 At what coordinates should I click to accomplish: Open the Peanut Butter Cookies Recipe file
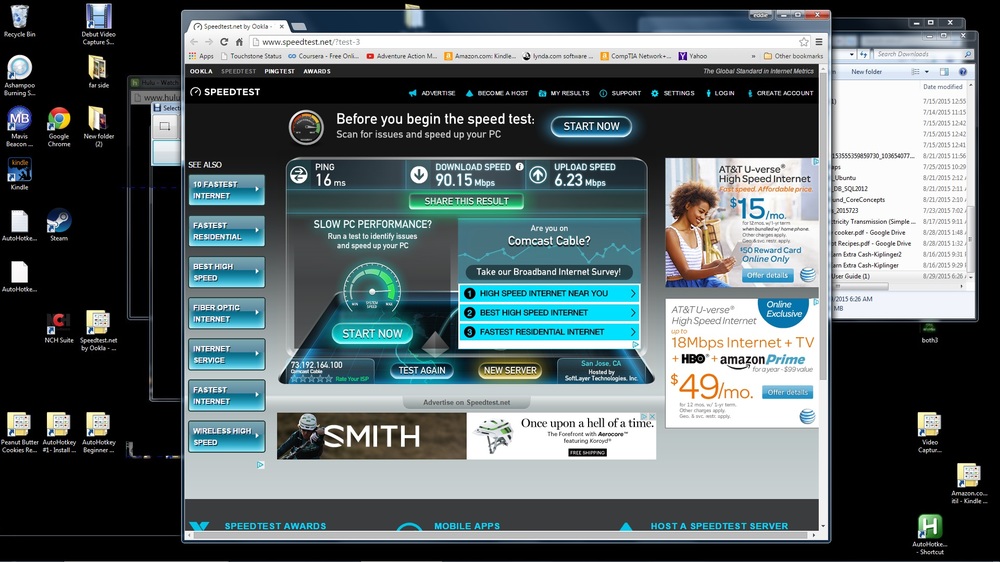coord(19,433)
